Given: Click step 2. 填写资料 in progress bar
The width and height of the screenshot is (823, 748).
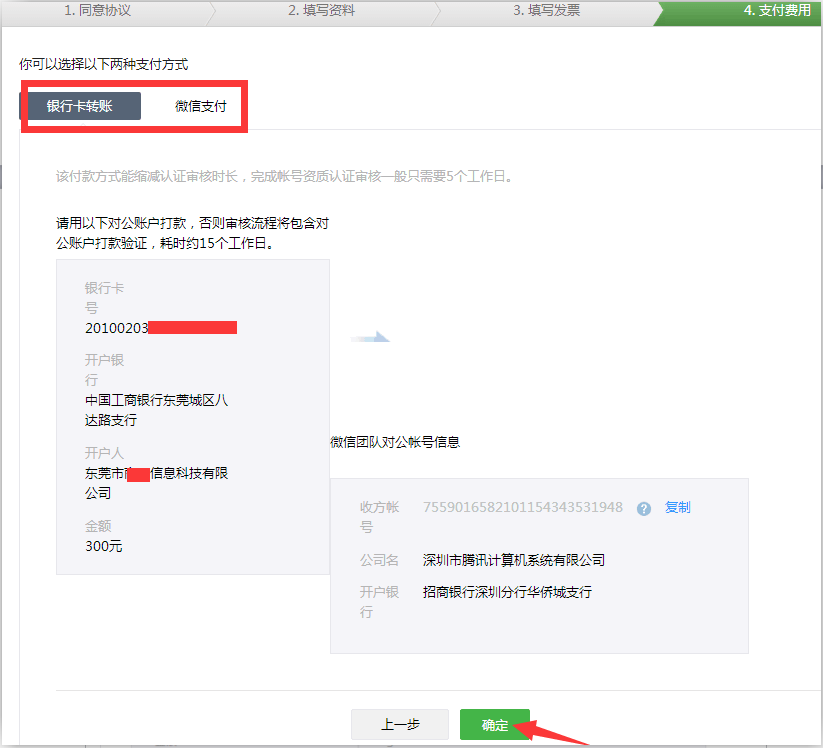Looking at the screenshot, I should pos(322,11).
